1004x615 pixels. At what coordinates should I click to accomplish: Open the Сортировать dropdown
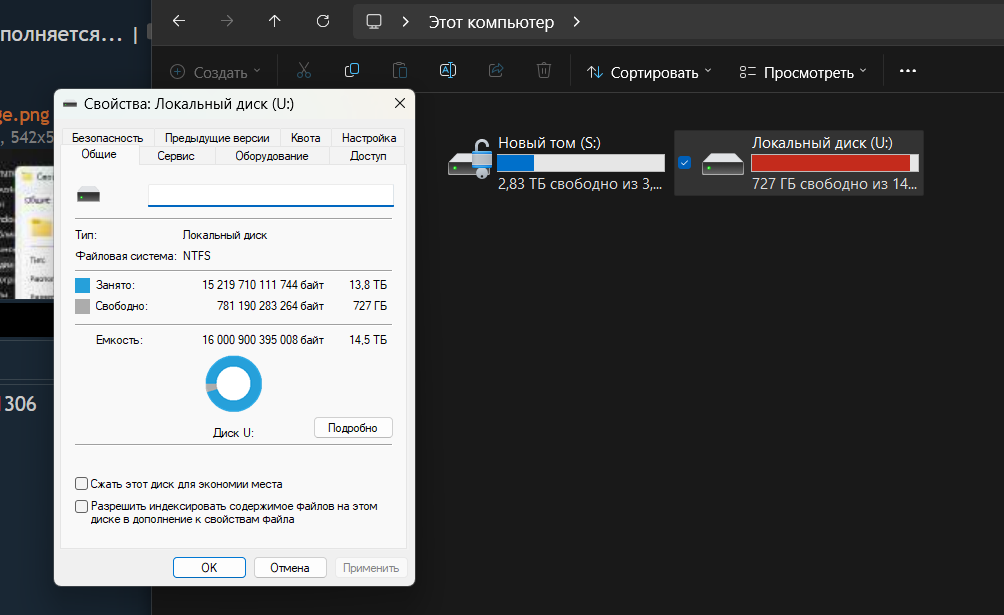649,72
